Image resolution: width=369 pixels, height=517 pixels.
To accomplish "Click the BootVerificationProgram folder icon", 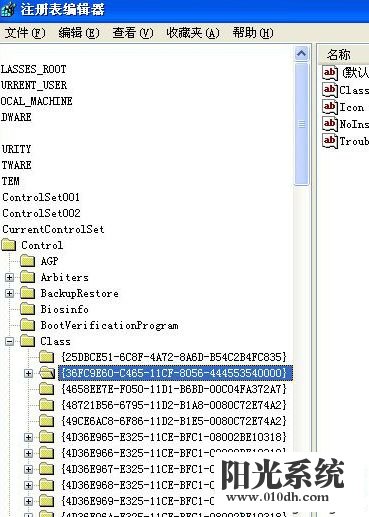I will click(27, 325).
